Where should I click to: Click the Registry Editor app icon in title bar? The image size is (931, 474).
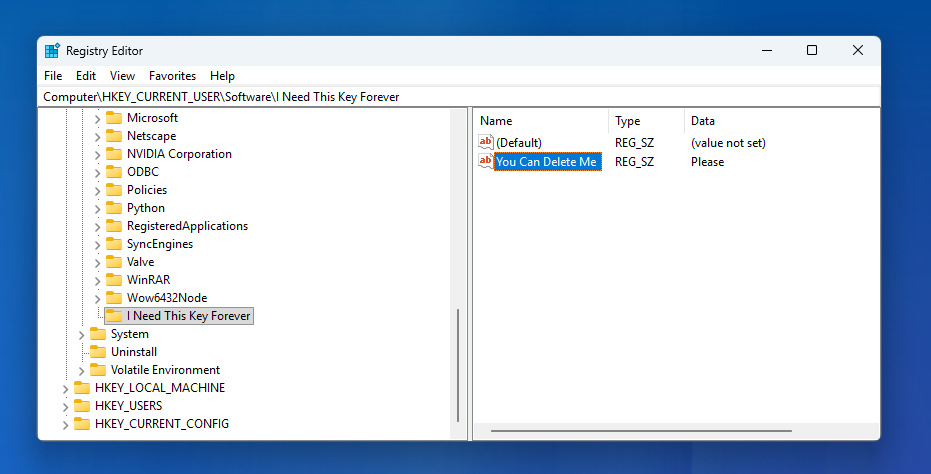[x=52, y=50]
